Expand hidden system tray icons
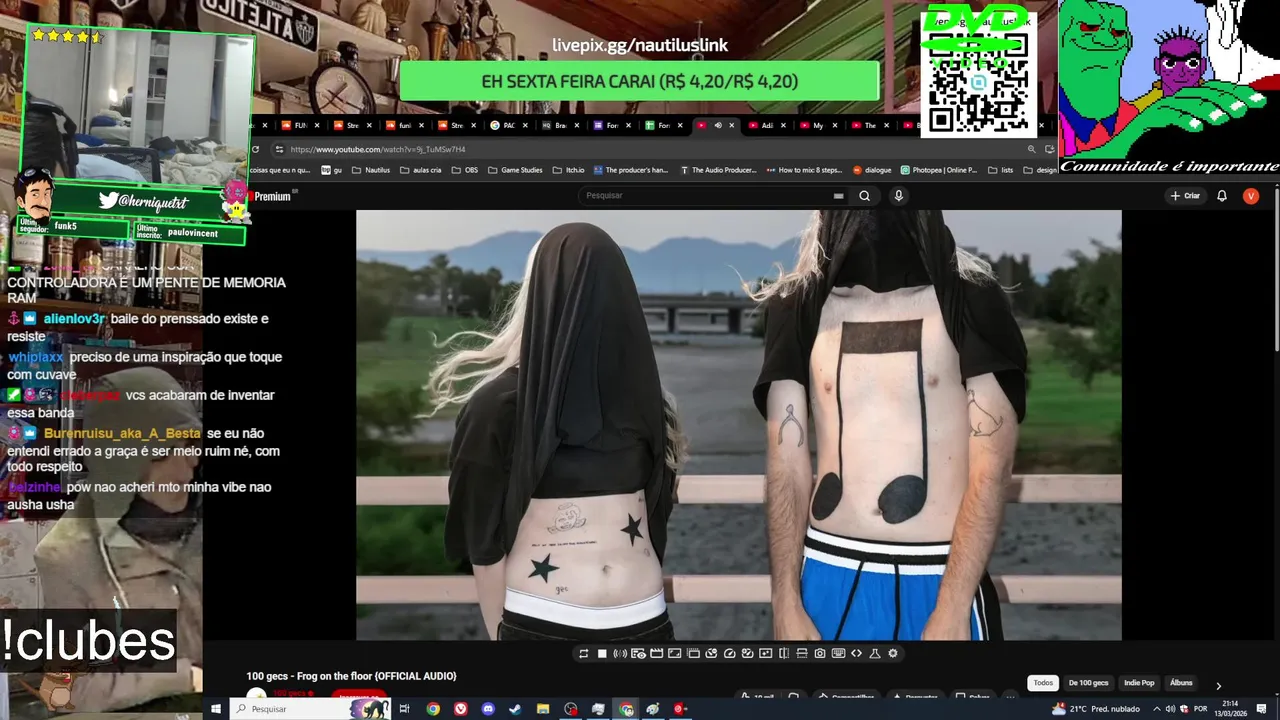 tap(1157, 709)
